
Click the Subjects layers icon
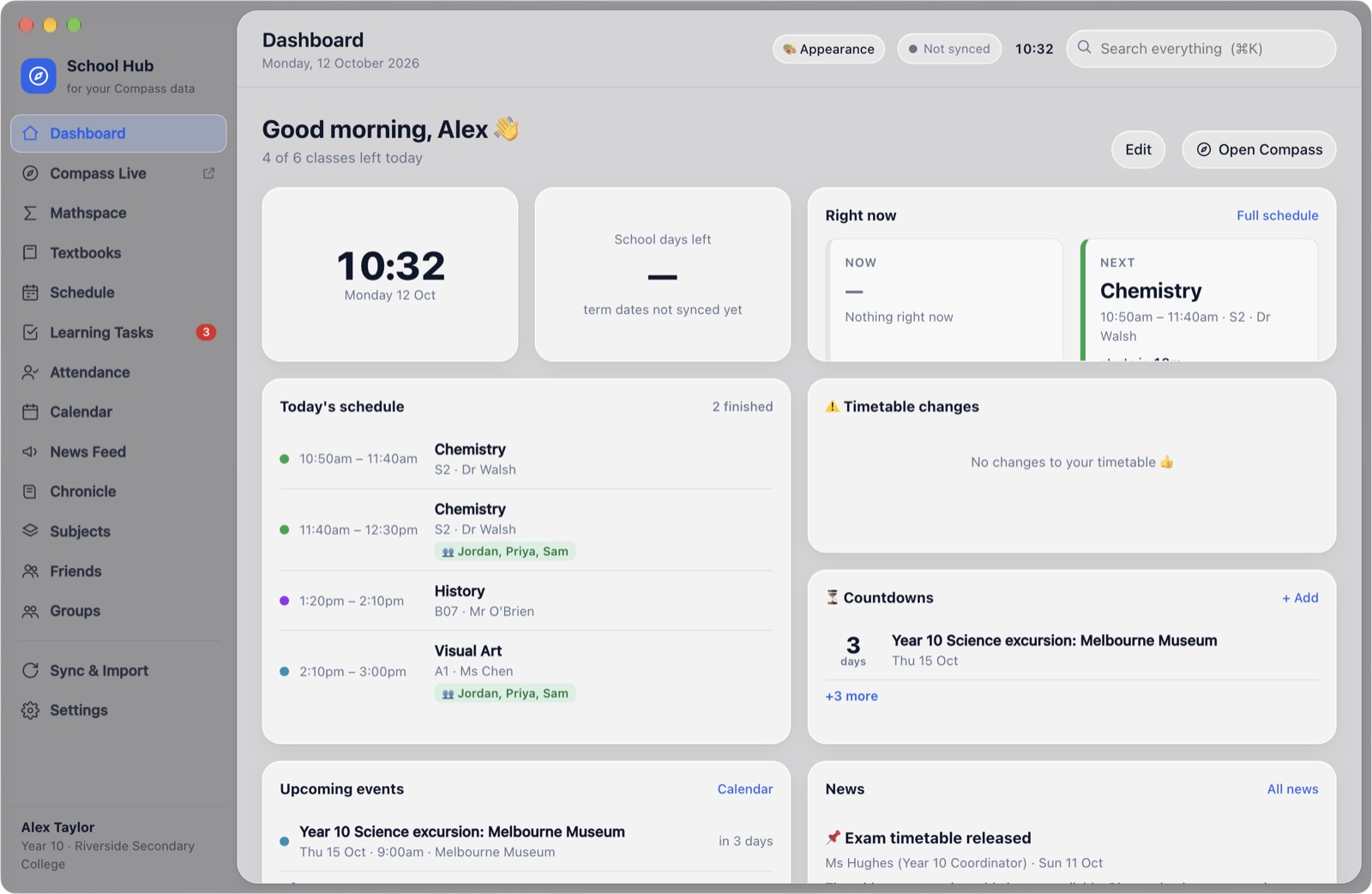click(31, 531)
